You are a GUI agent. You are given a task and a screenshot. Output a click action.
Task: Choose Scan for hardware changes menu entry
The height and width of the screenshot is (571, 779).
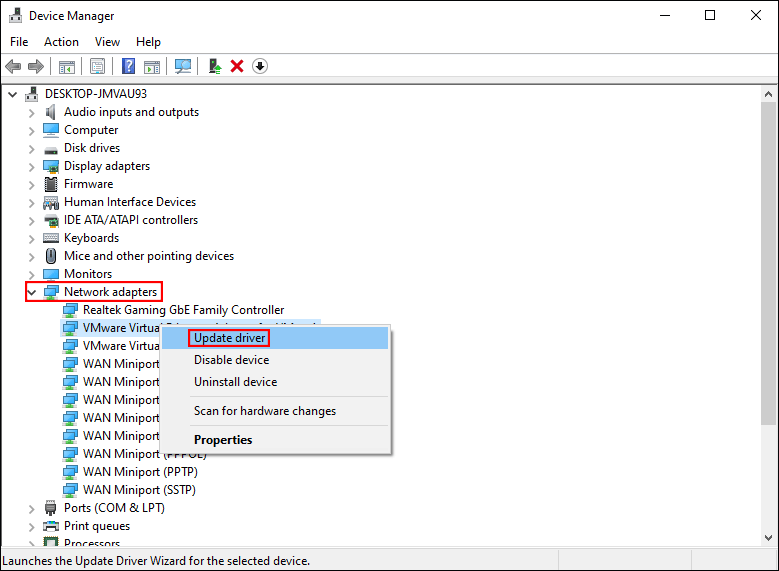pyautogui.click(x=275, y=411)
